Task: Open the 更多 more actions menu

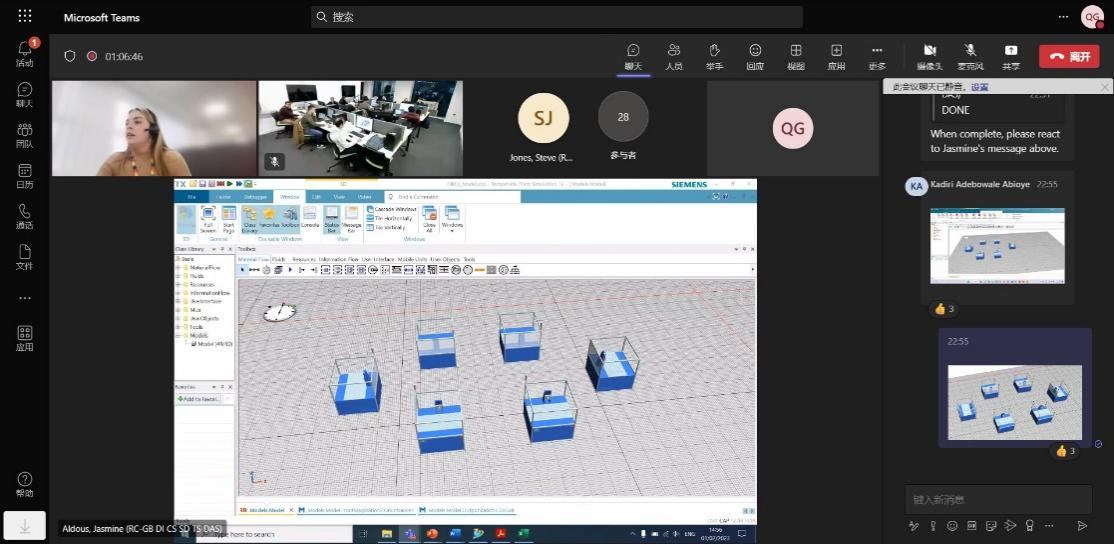Action: point(877,55)
